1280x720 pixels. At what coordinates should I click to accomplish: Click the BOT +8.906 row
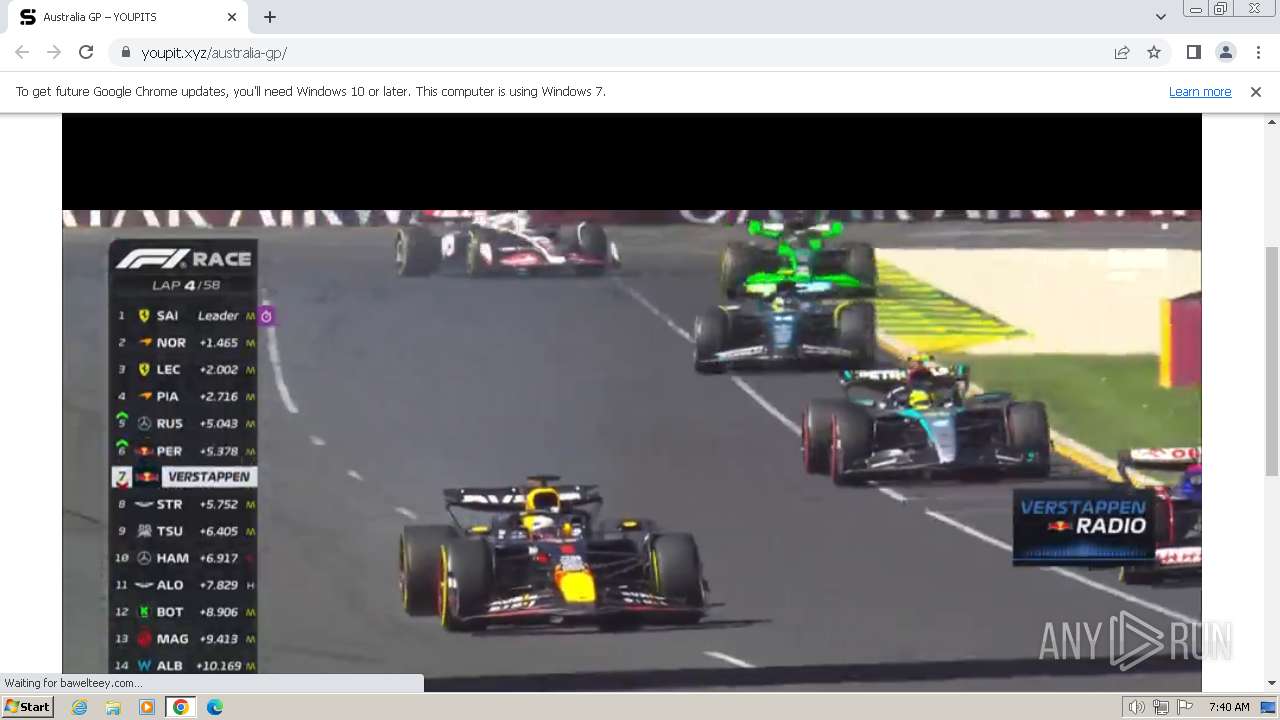click(184, 612)
